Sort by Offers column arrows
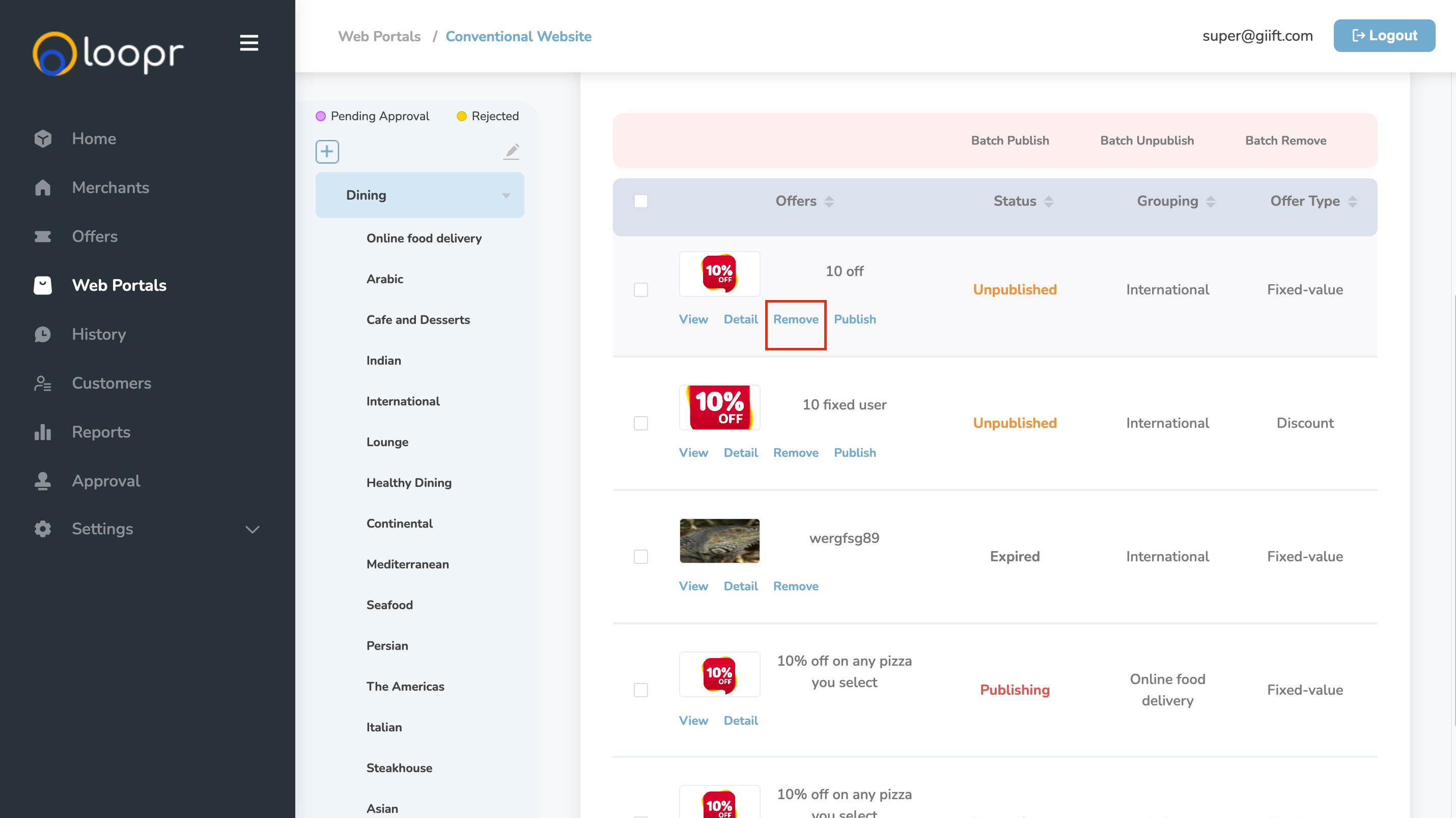 (x=829, y=201)
